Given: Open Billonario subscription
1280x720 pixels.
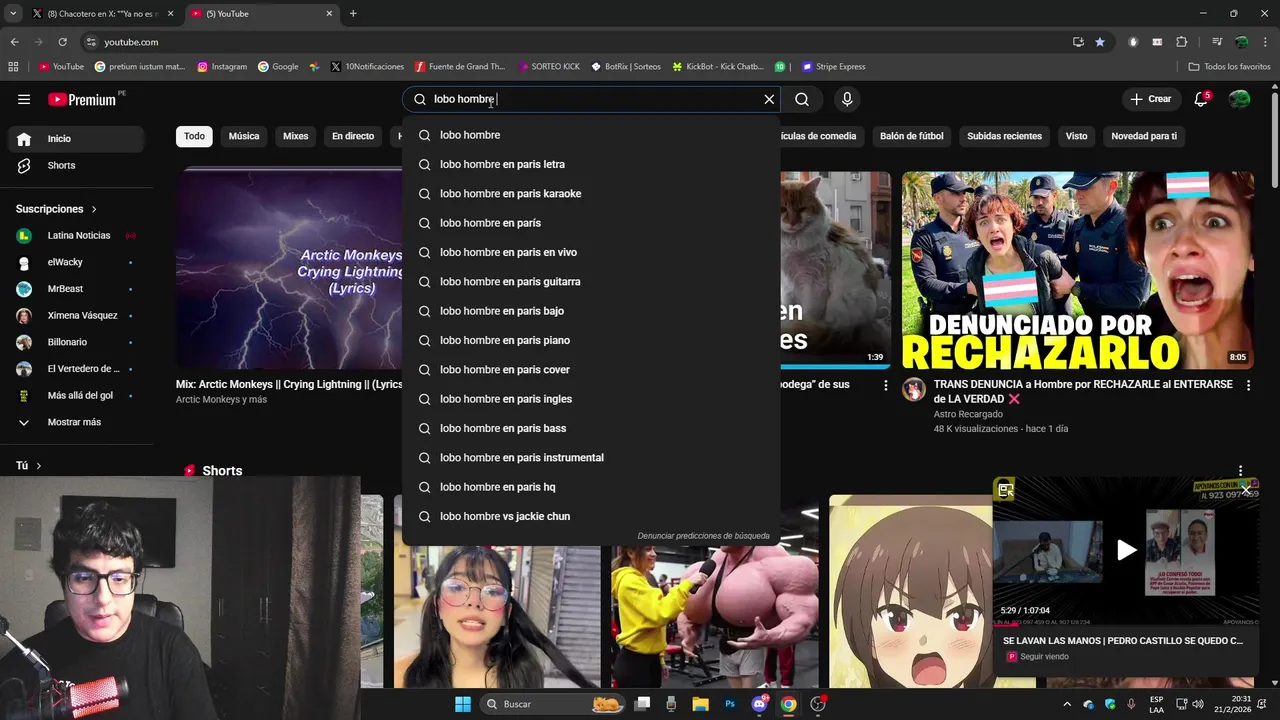Looking at the screenshot, I should (x=76, y=342).
